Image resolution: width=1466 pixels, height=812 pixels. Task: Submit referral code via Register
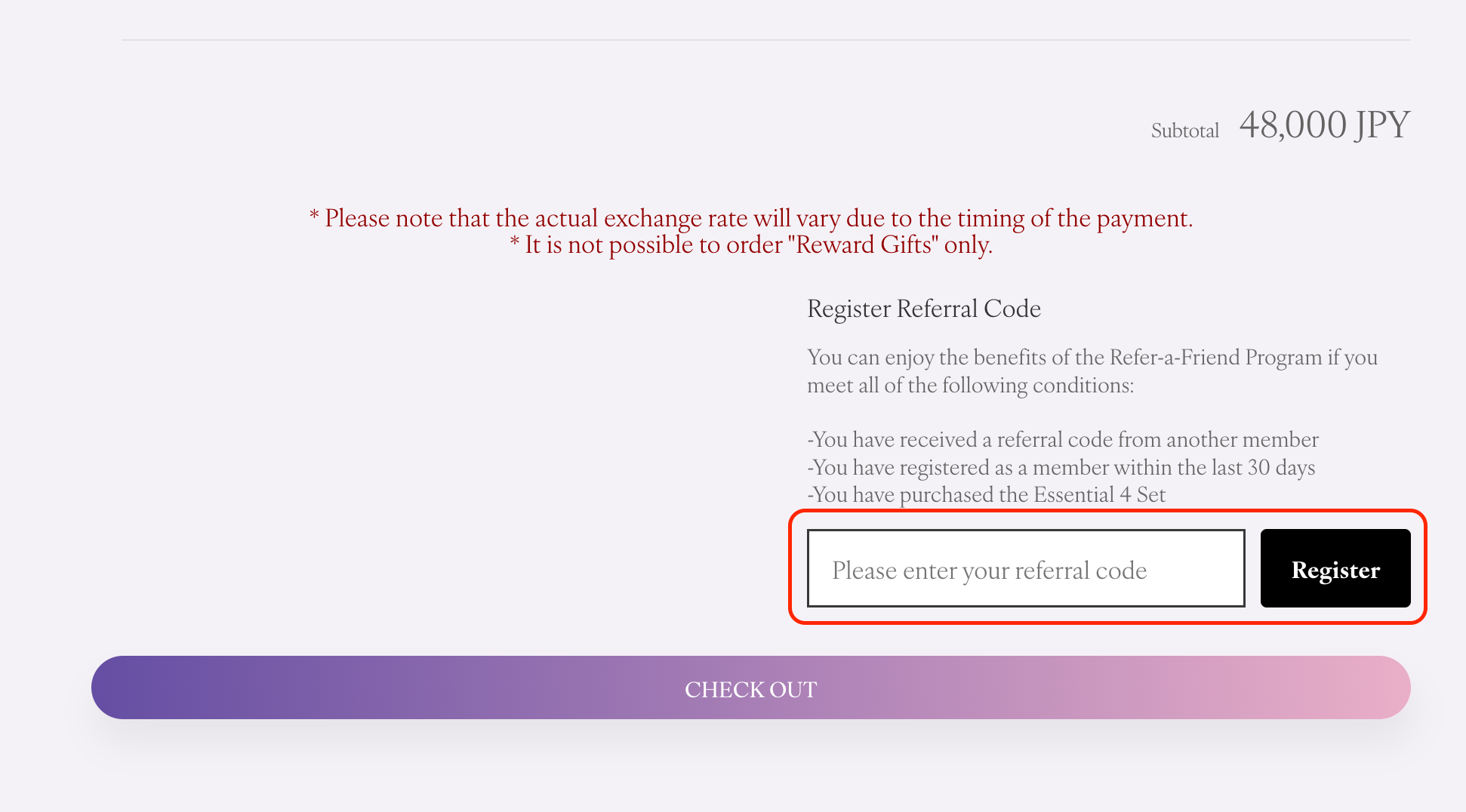click(1335, 569)
